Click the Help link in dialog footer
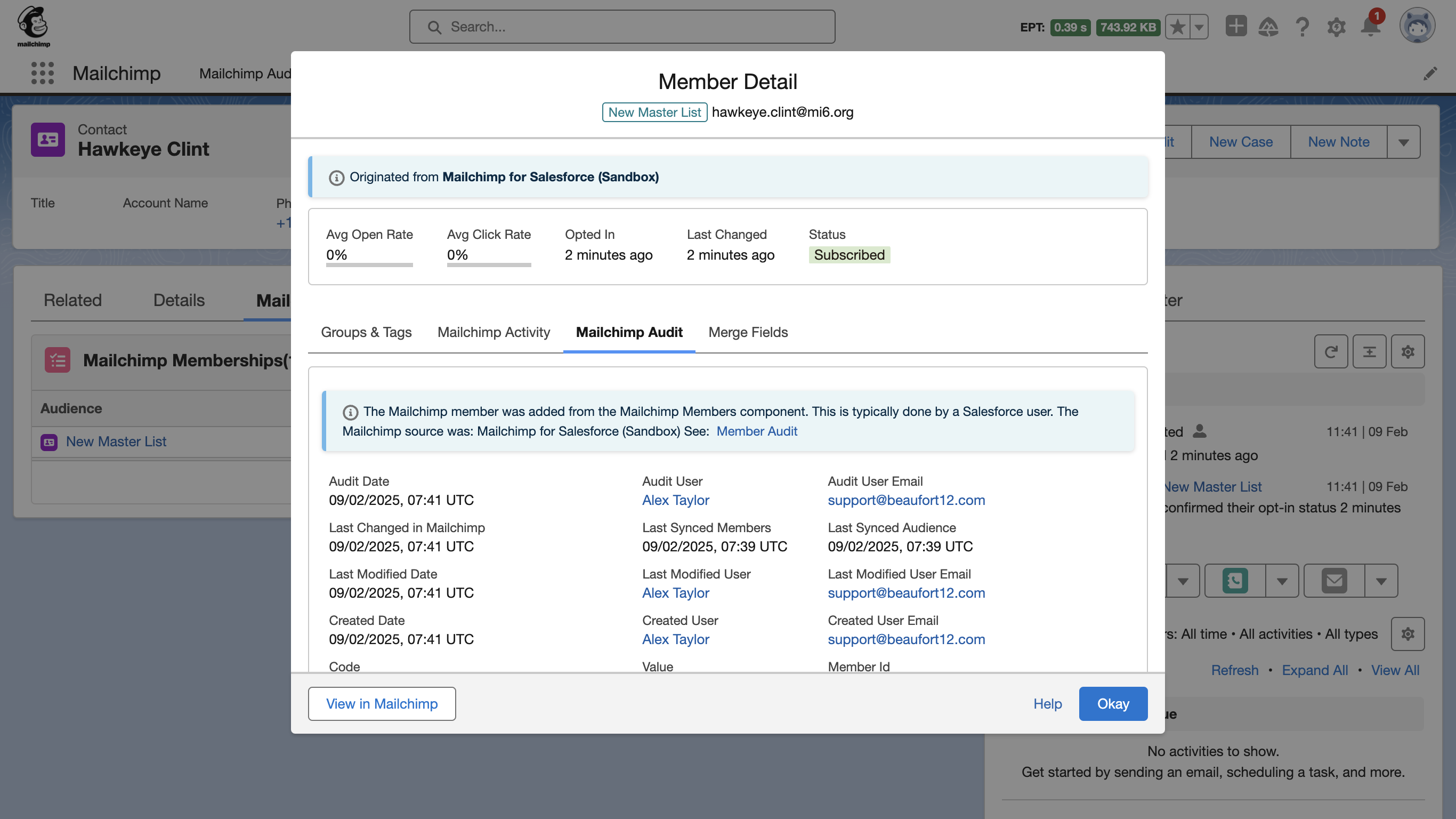 (1047, 704)
